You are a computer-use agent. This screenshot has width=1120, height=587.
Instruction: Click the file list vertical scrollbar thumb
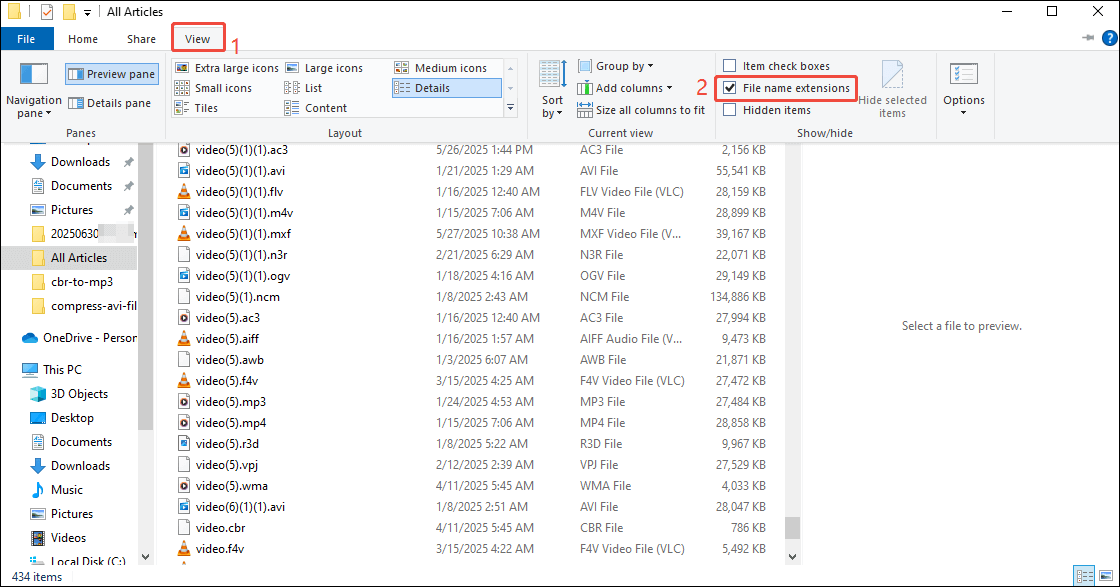point(791,528)
